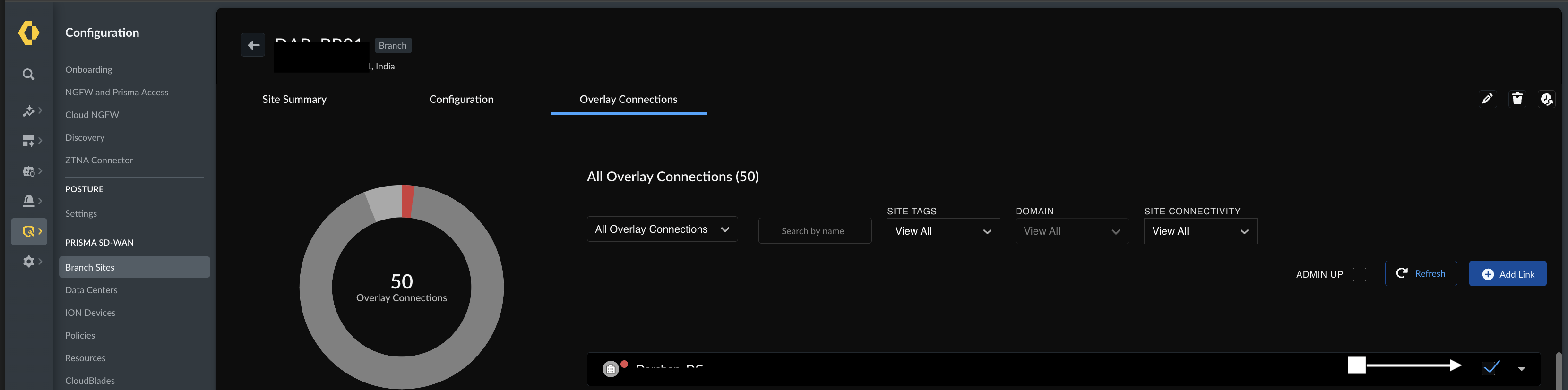Enable the ADMIN UP checkbox
Image resolution: width=1568 pixels, height=390 pixels.
(x=1359, y=275)
